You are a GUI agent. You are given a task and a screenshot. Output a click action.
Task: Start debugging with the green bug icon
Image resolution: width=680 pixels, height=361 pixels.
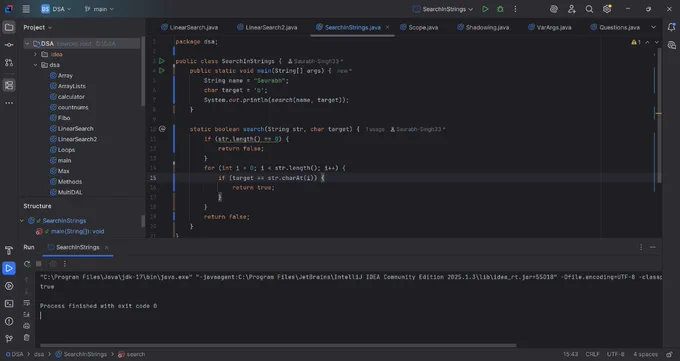coord(500,9)
